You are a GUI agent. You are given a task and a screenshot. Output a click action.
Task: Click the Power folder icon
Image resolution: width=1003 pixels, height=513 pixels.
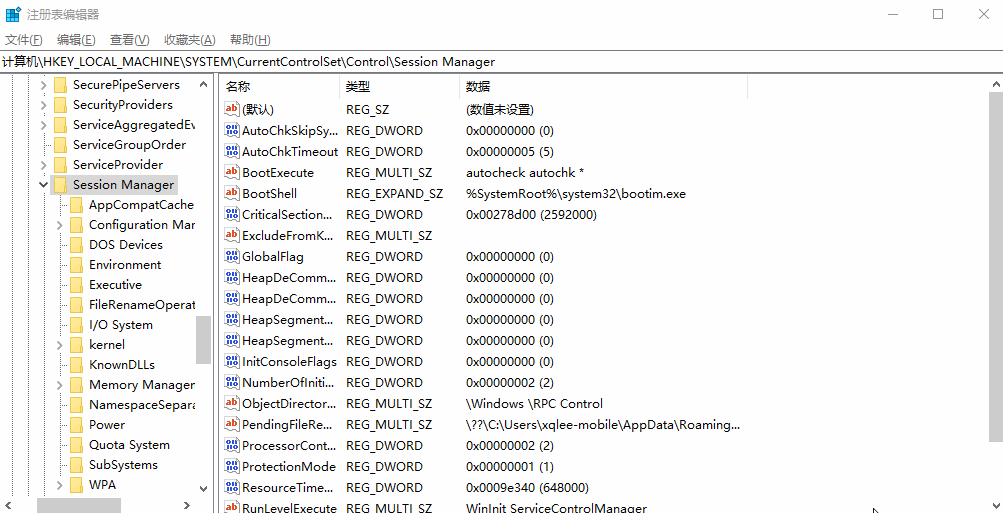[x=77, y=425]
